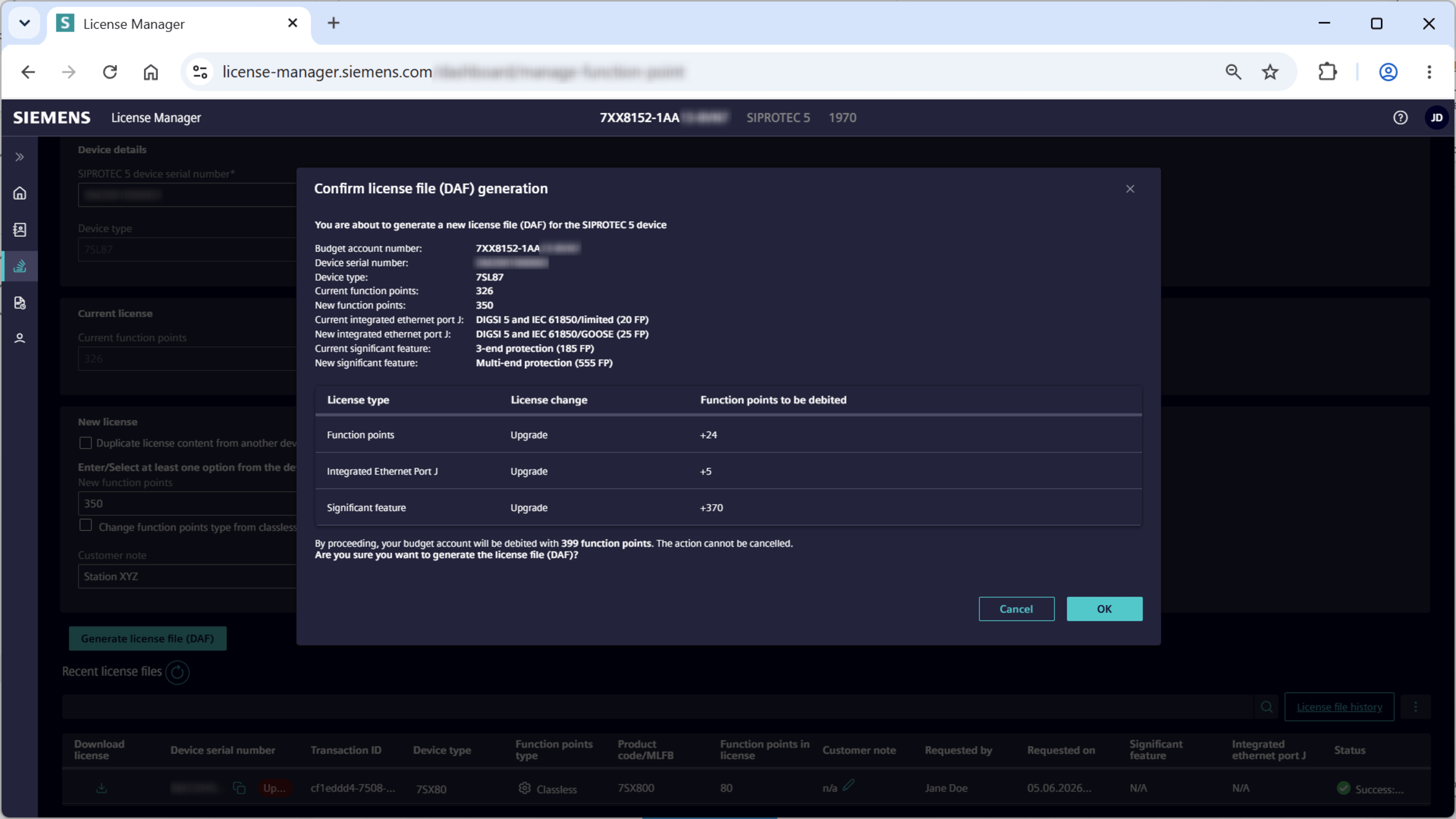Close the License Manager tab

click(x=292, y=23)
